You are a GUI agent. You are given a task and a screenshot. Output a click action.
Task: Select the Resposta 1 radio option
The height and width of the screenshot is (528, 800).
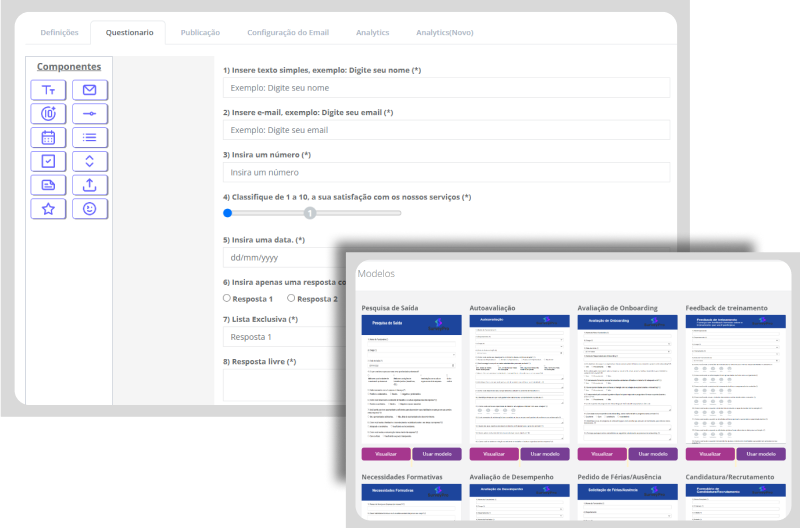pos(228,298)
